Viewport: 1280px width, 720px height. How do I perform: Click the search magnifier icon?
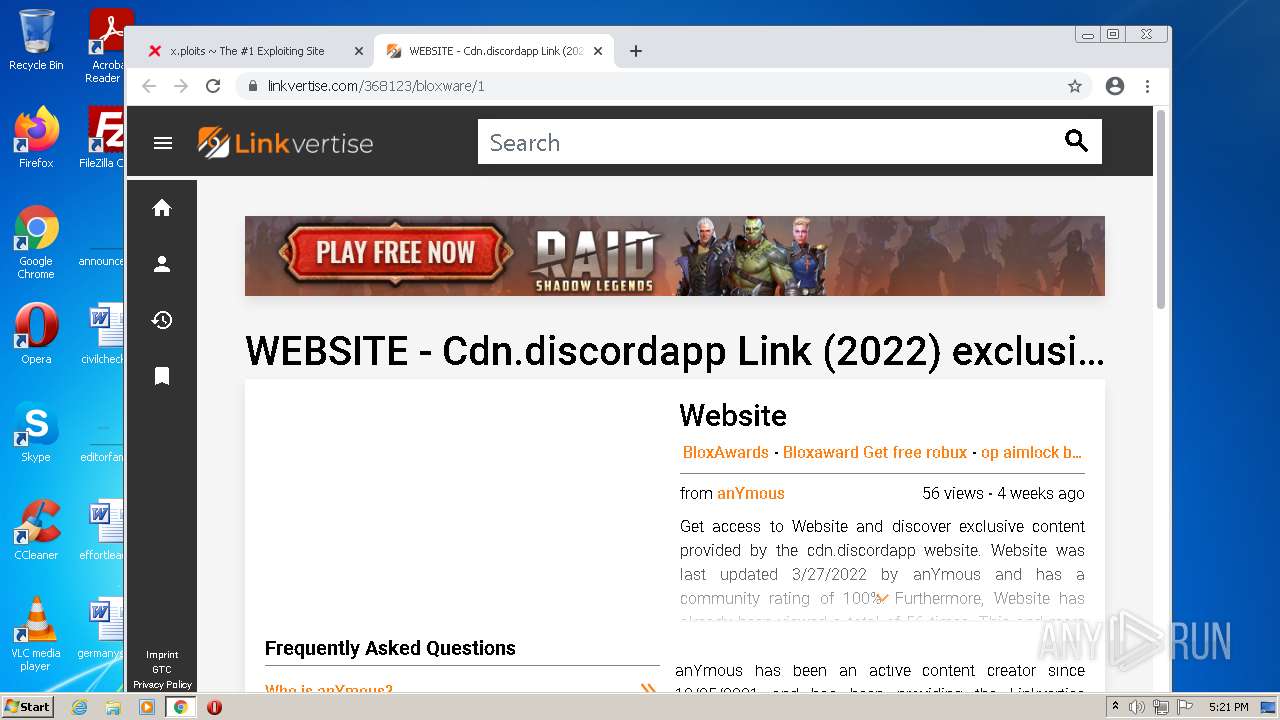(x=1076, y=141)
